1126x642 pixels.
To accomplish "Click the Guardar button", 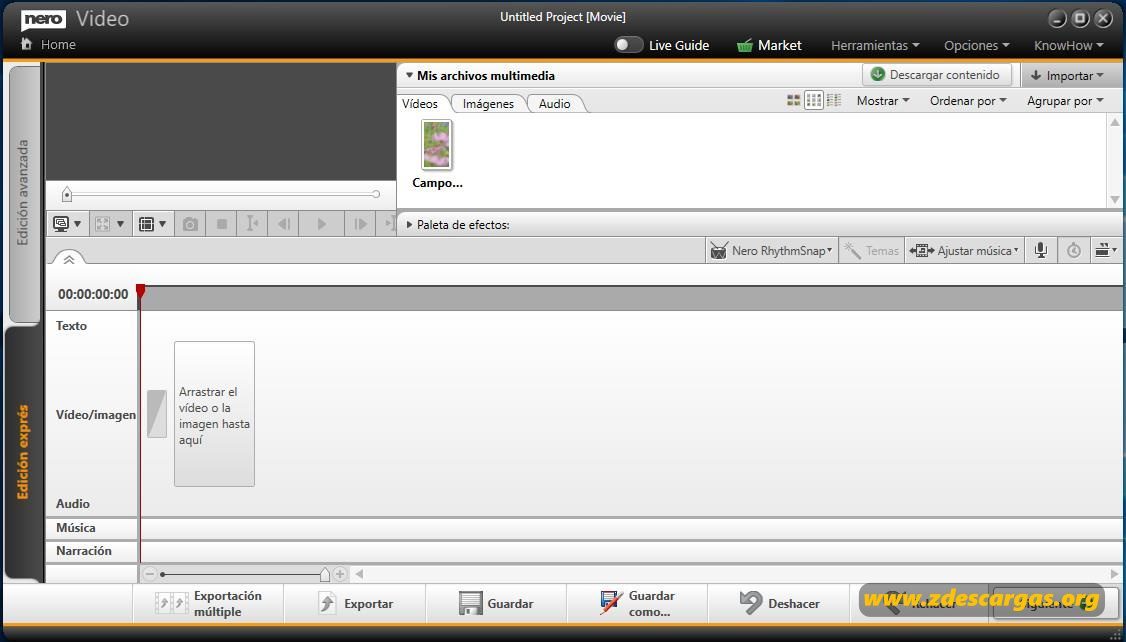I will click(495, 603).
